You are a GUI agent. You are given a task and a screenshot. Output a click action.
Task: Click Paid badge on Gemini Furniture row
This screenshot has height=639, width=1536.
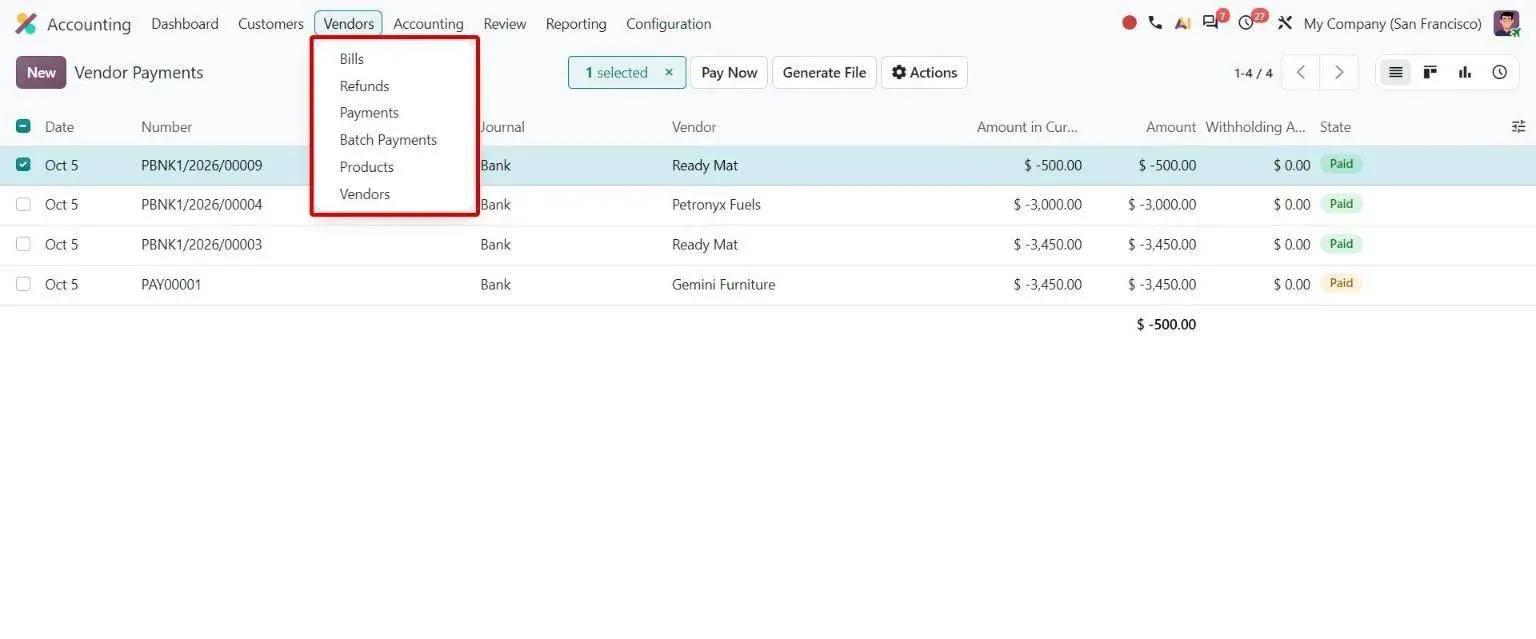click(x=1341, y=283)
